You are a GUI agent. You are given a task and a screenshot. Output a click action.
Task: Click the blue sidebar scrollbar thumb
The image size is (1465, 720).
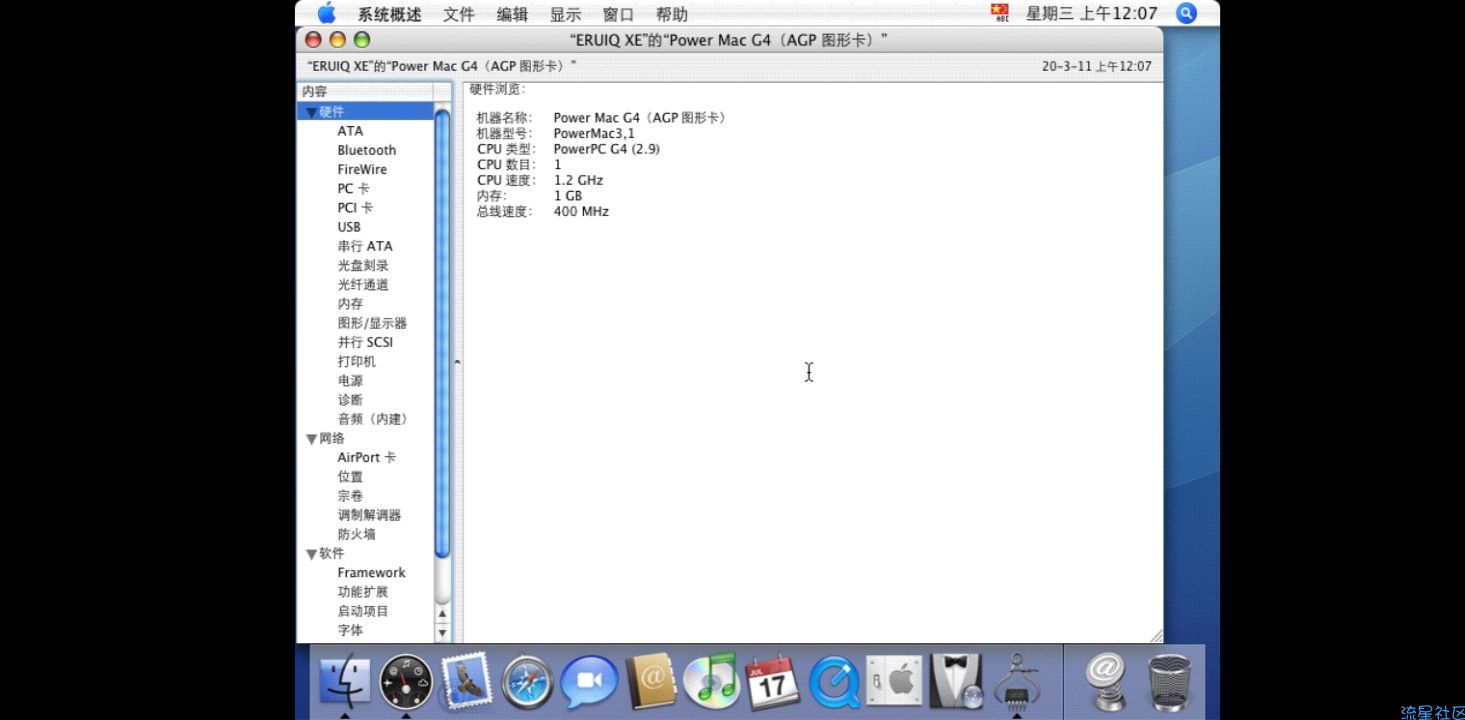click(x=442, y=333)
